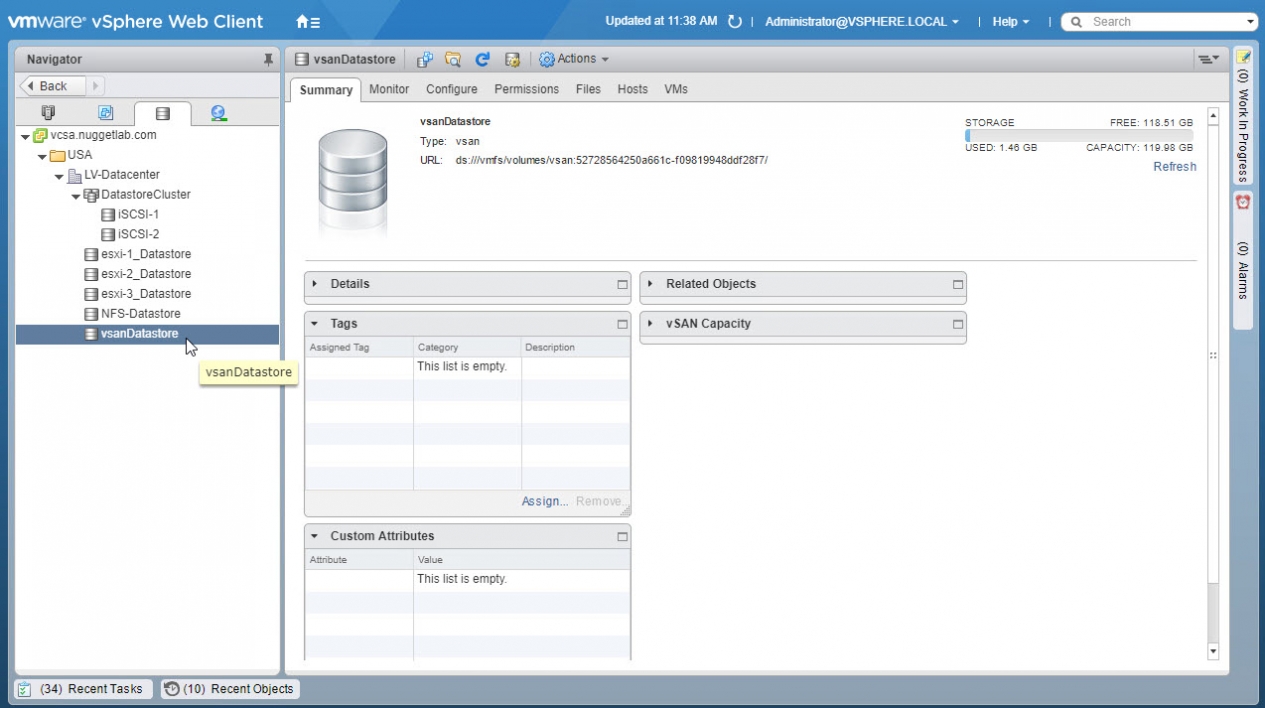Click the Home menu icon in header

[308, 22]
